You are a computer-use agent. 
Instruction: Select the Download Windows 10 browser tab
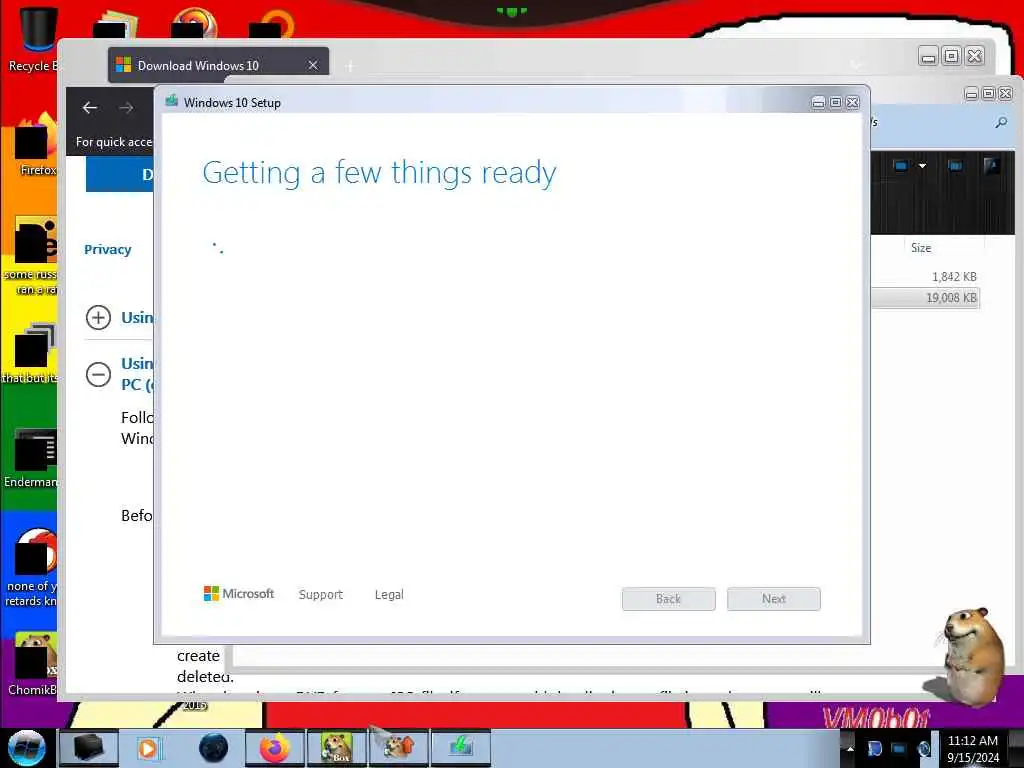point(218,65)
